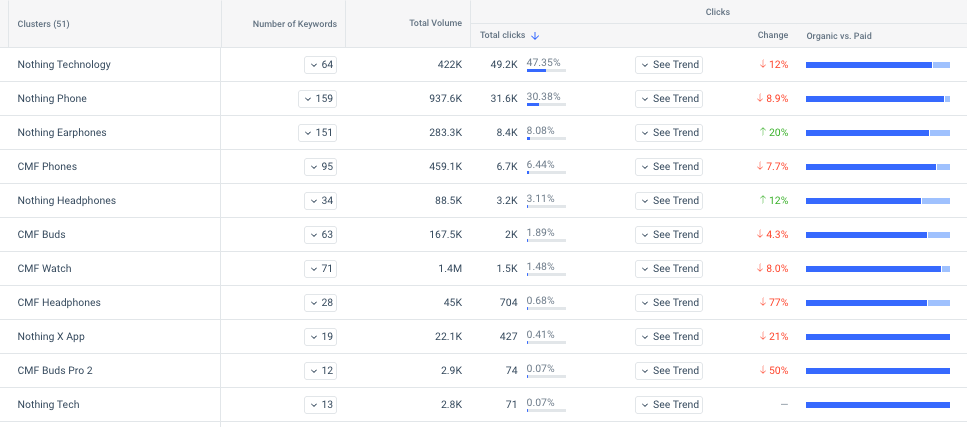Expand keywords dropdown for Nothing Earphones (151)
The image size is (967, 427).
pos(318,133)
